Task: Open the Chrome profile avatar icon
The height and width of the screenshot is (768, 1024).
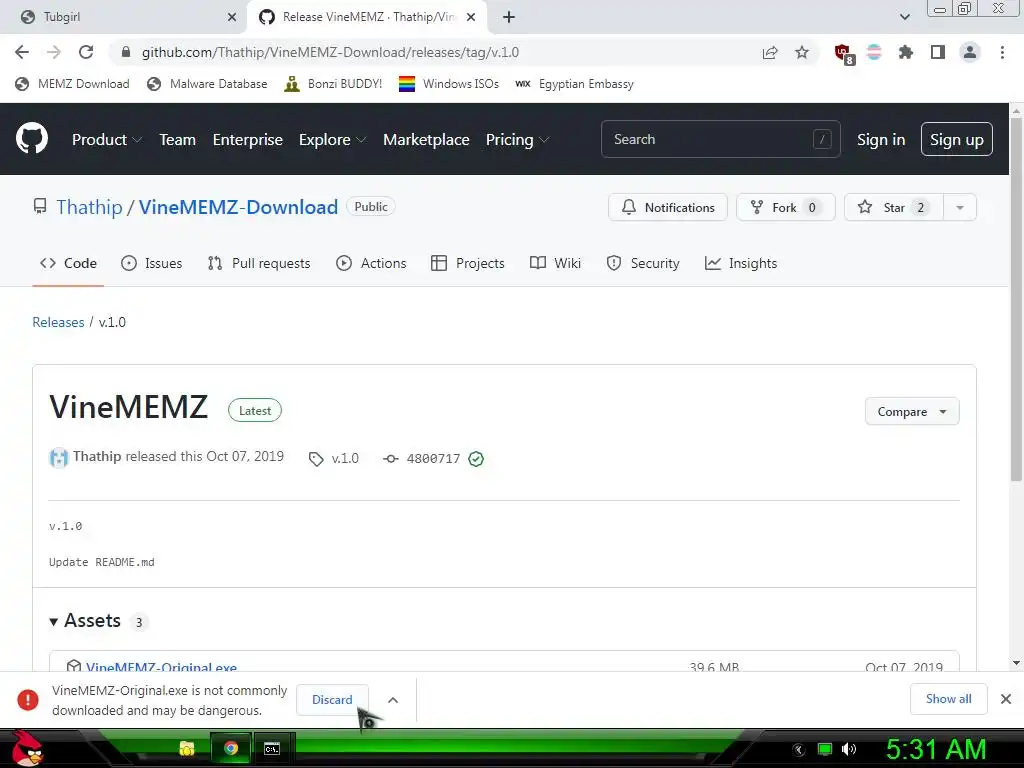Action: (x=970, y=52)
